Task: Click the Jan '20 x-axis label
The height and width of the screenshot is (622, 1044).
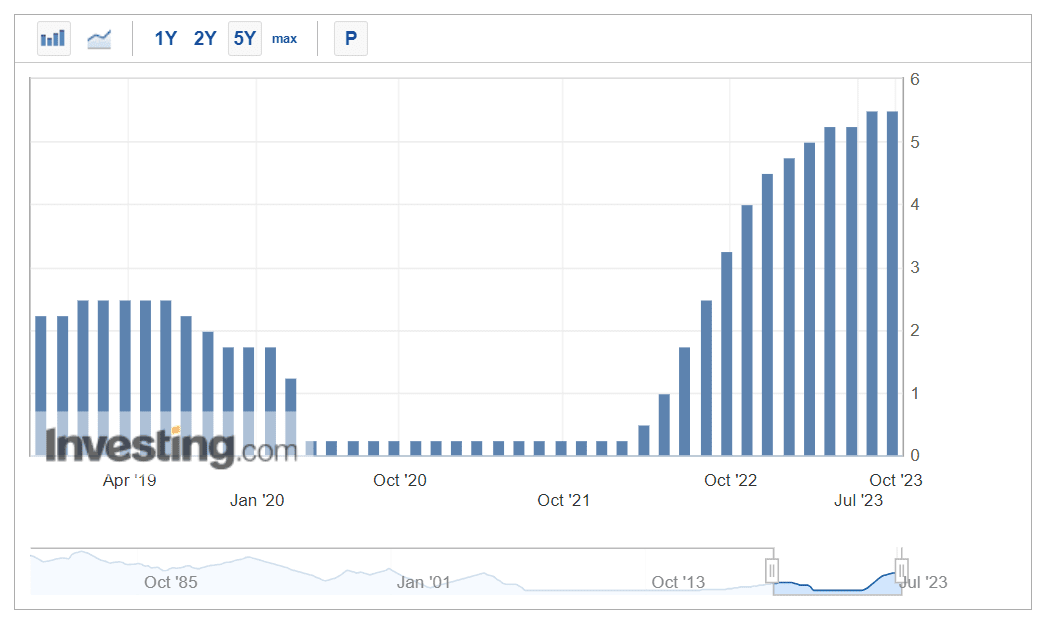Action: 257,500
